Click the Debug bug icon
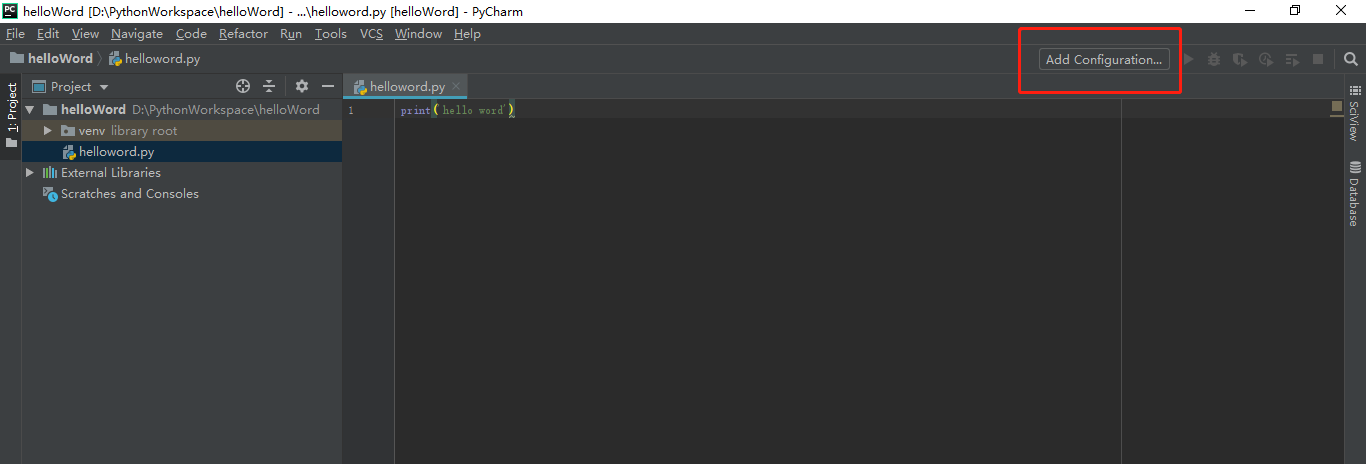1366x464 pixels. (x=1214, y=59)
